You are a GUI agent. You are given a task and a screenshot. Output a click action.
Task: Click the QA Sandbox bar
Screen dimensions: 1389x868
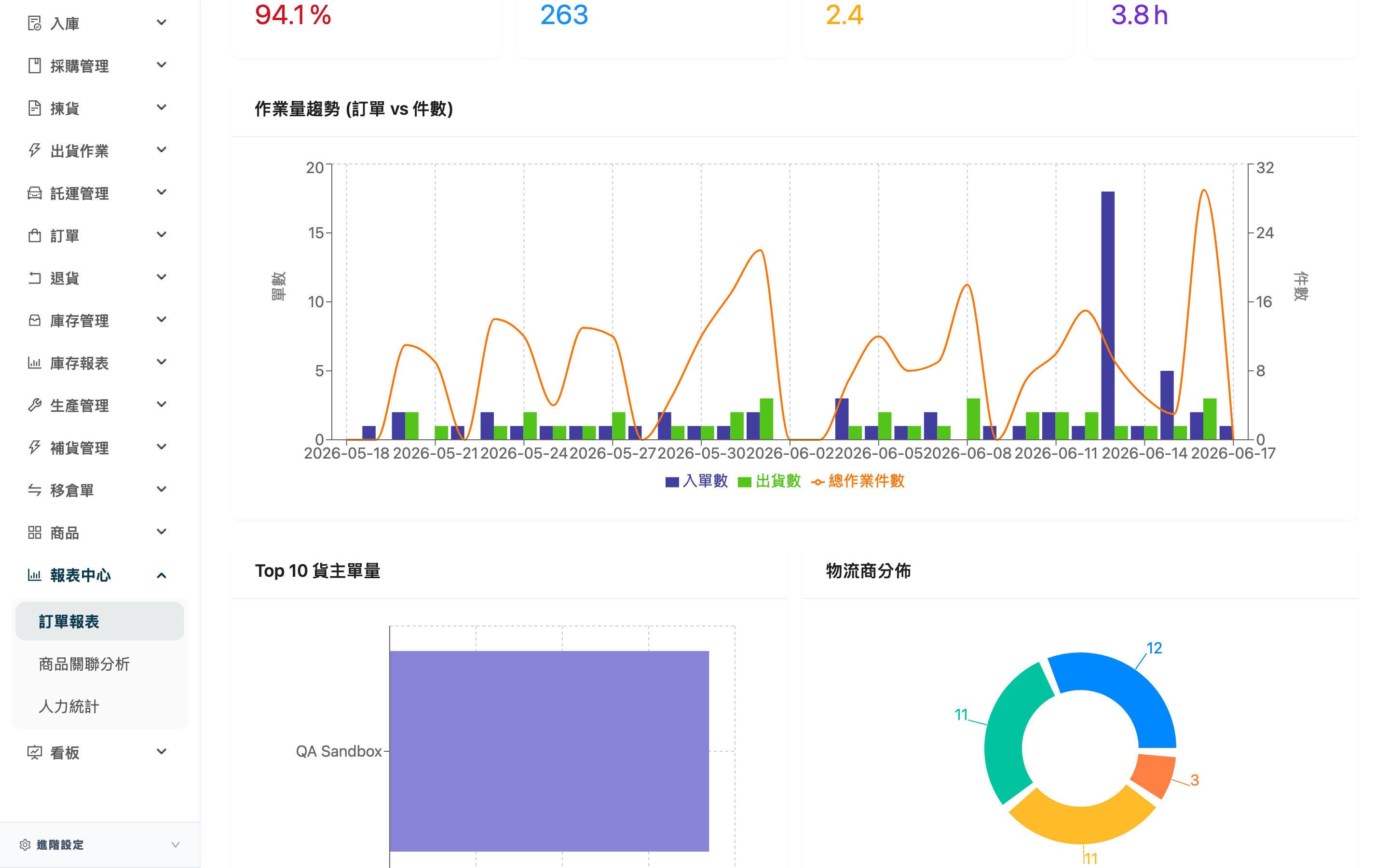pos(549,751)
